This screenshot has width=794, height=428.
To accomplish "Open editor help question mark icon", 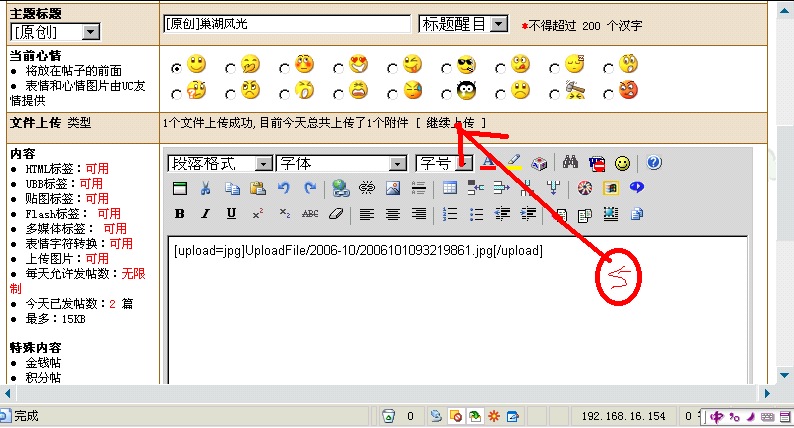I will click(654, 162).
